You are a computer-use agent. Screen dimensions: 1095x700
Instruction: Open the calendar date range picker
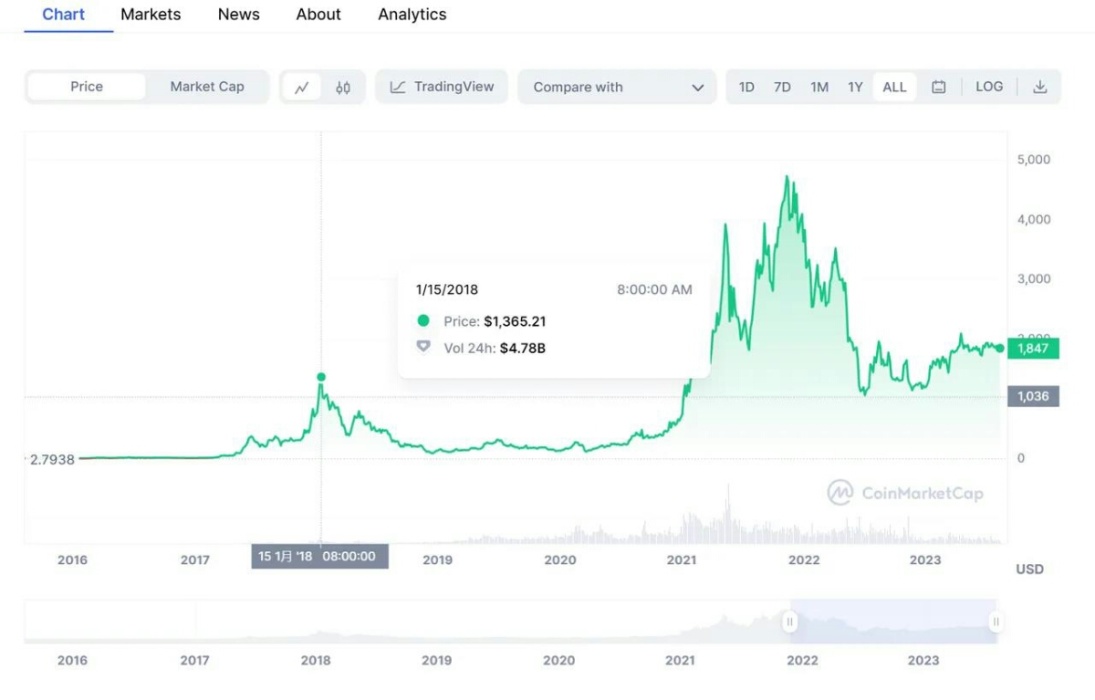[x=938, y=87]
